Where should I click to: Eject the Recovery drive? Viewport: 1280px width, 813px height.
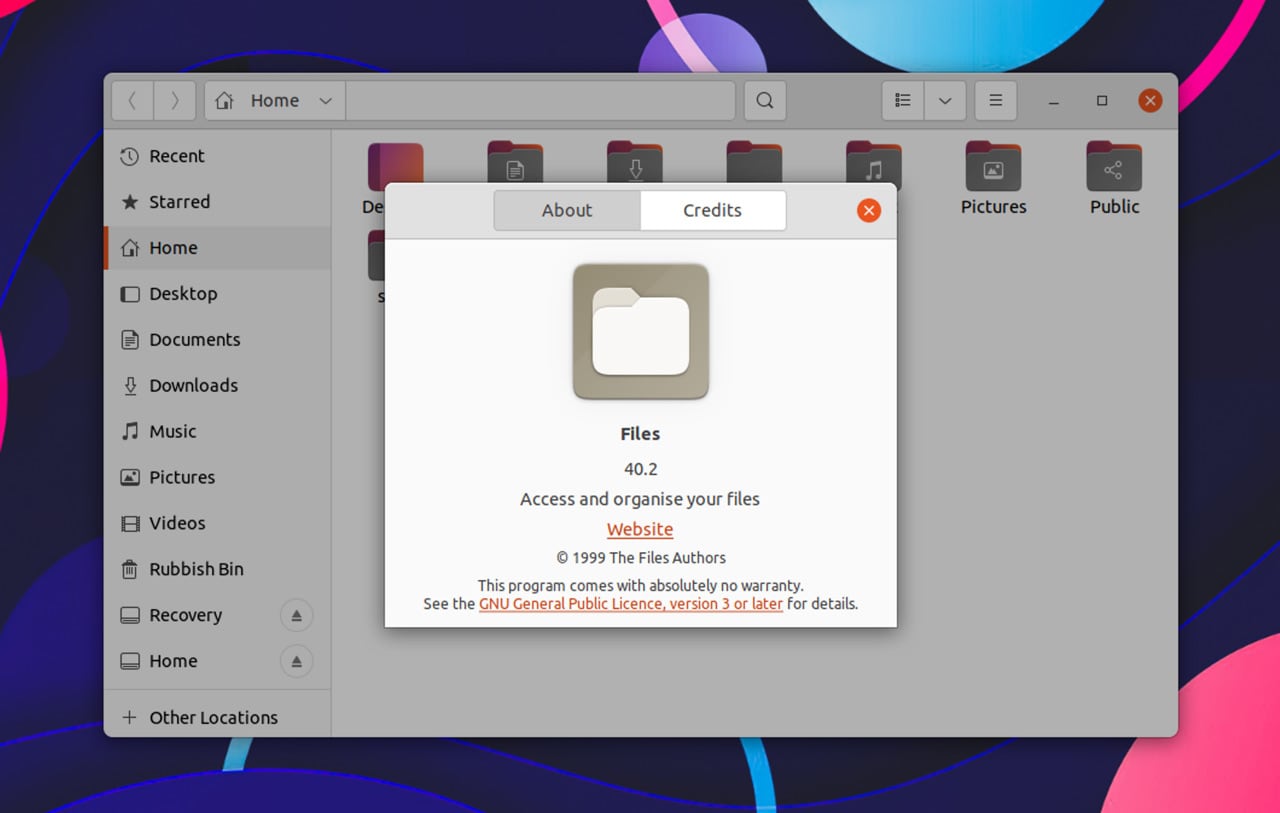(x=296, y=615)
